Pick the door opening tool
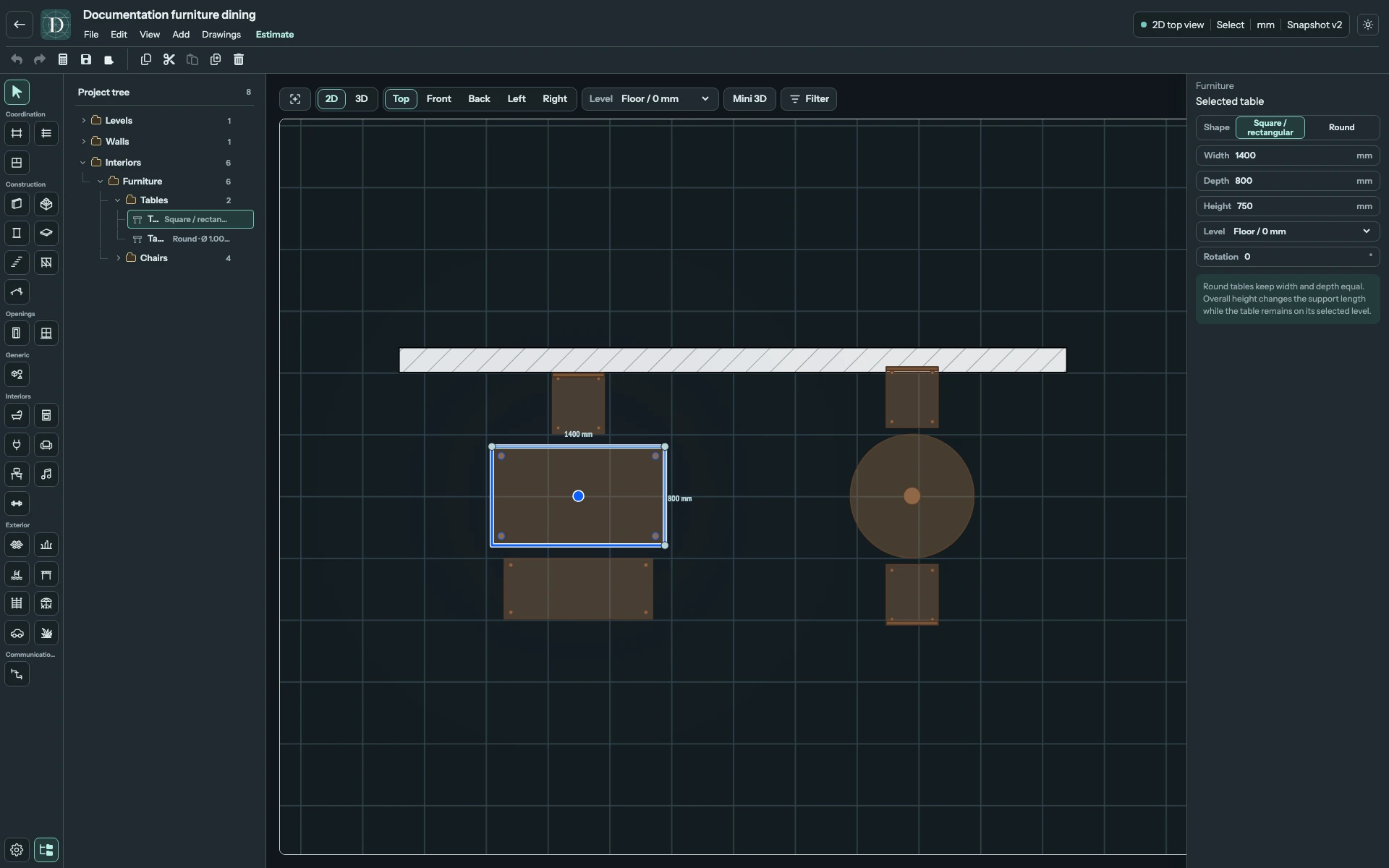 click(17, 333)
